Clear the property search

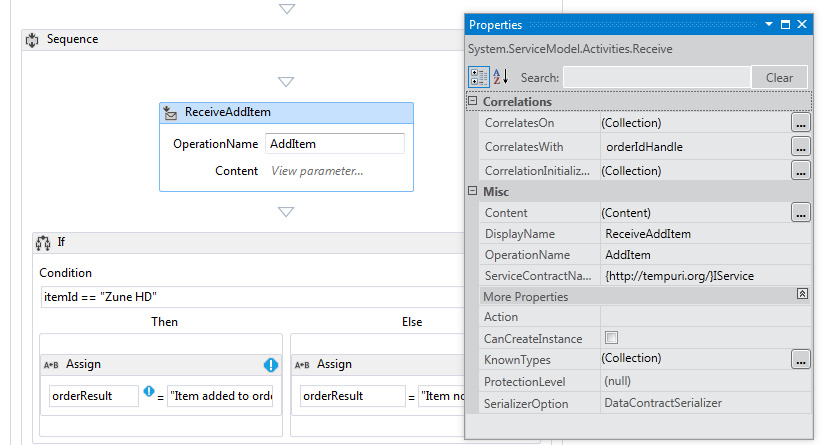pos(779,78)
